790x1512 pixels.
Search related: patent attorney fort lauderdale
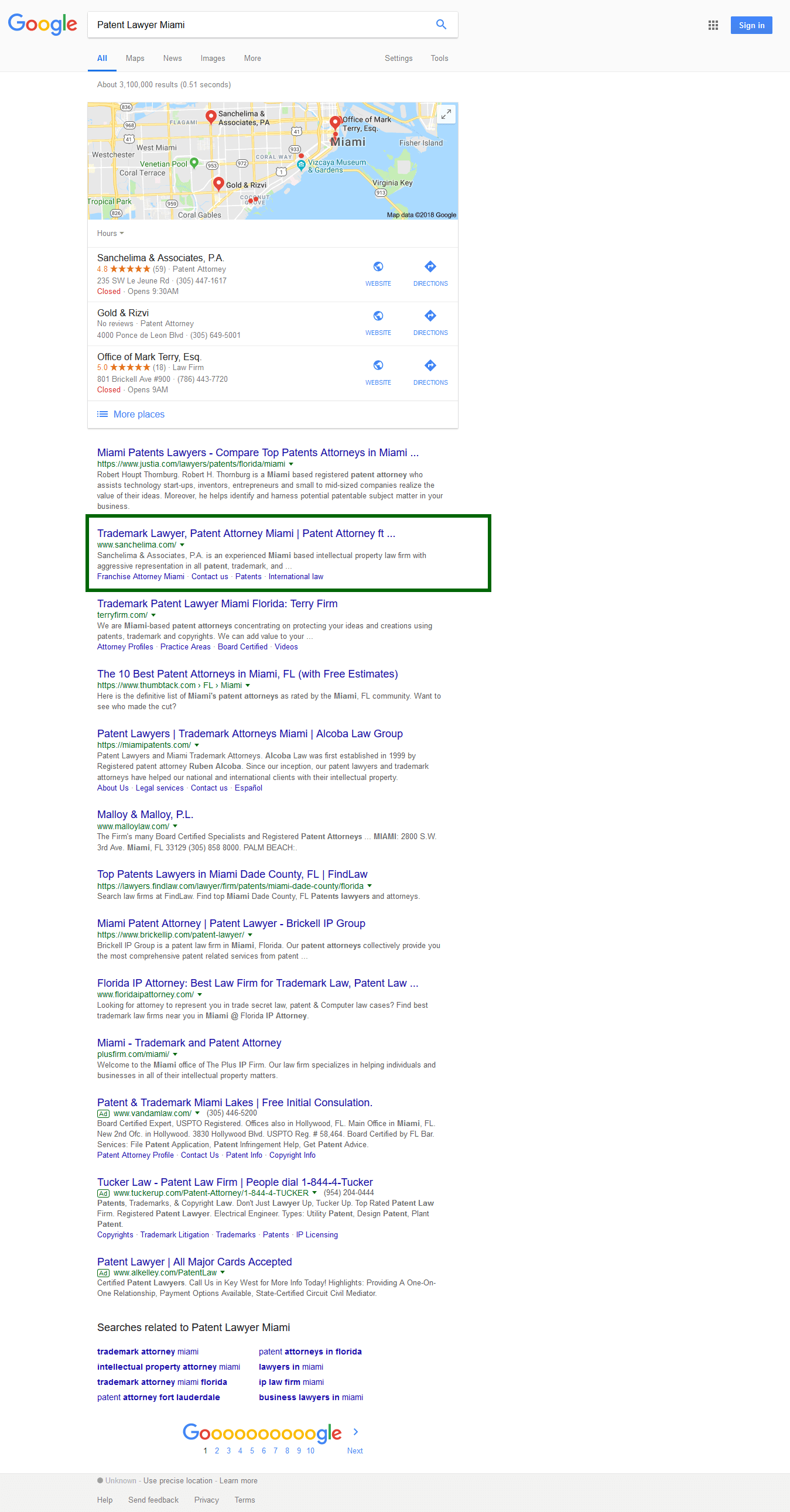[x=159, y=1398]
